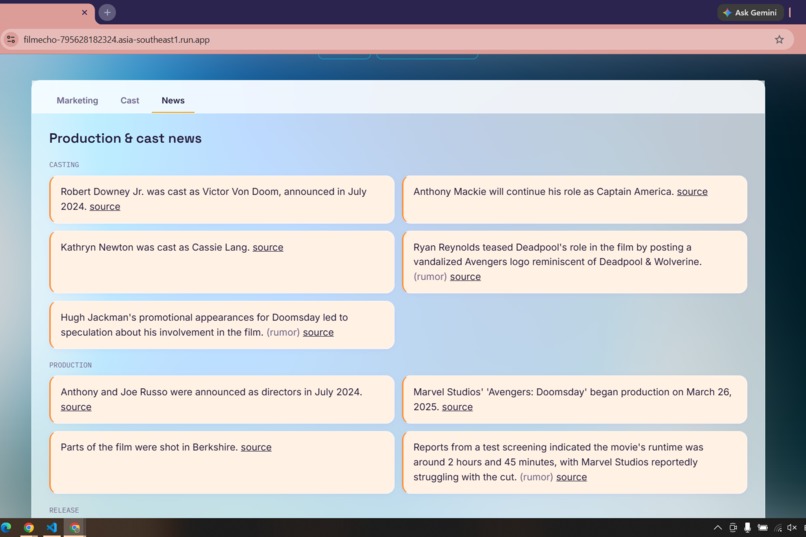Click the active Chrome window icon in taskbar
Image resolution: width=806 pixels, height=537 pixels.
(x=75, y=527)
